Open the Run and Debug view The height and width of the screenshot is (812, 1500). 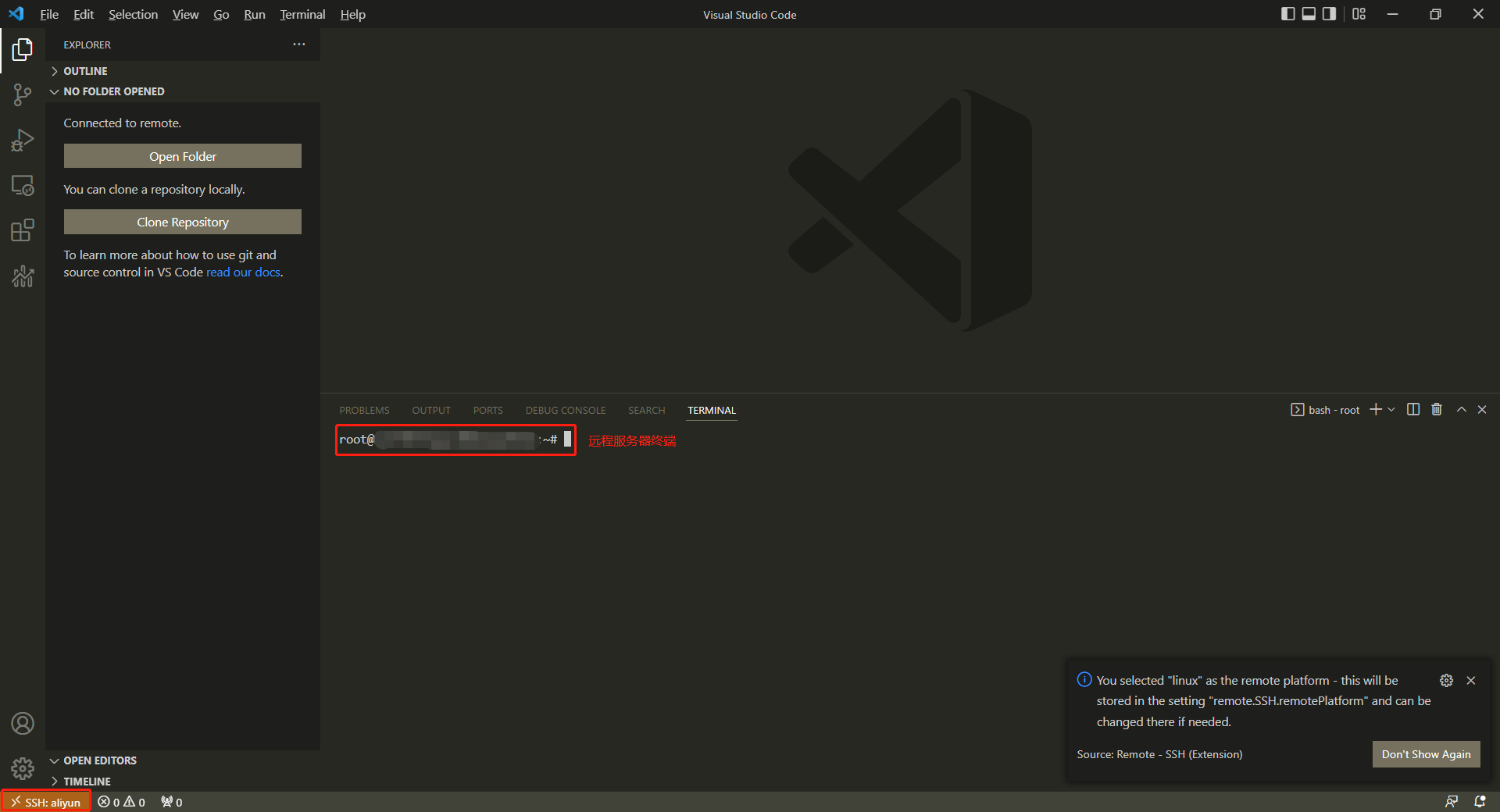pyautogui.click(x=23, y=141)
